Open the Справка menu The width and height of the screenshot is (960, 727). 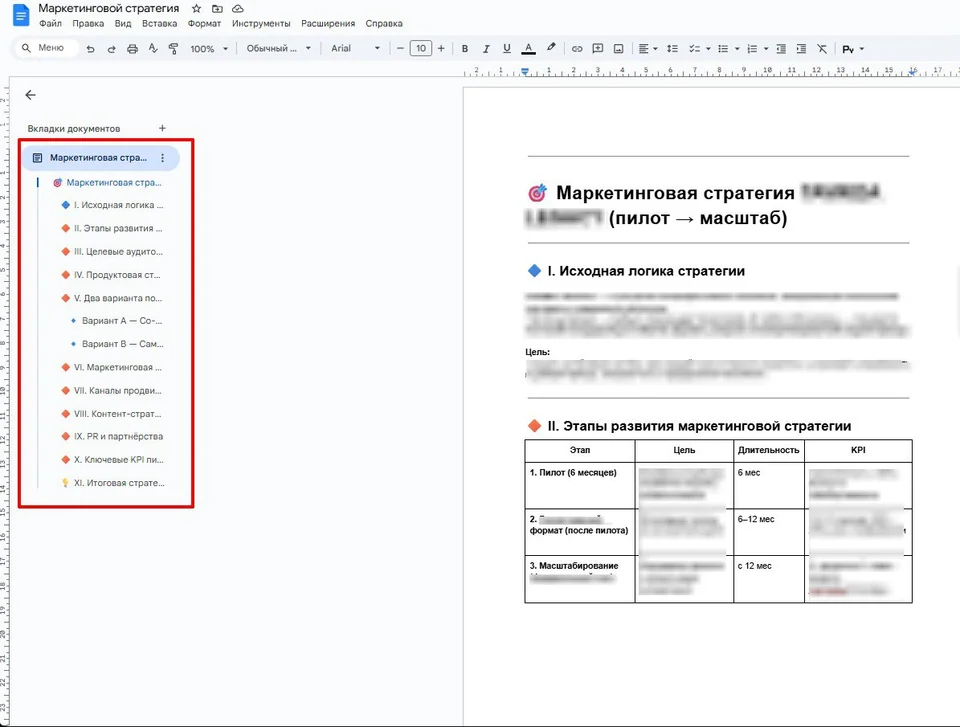click(x=384, y=23)
